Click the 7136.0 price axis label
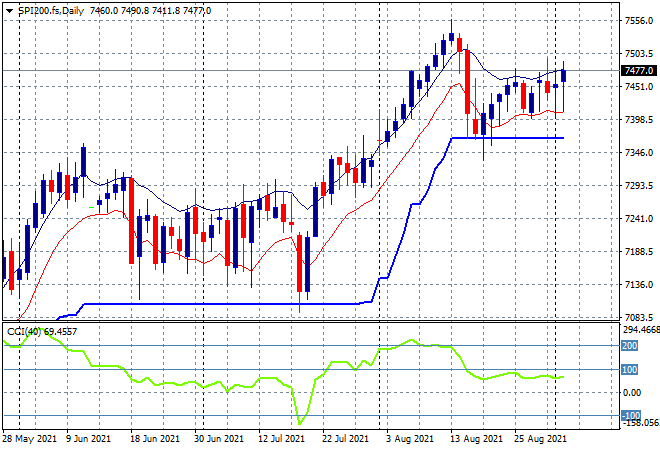Screen dimensions: 660x450 click(639, 285)
